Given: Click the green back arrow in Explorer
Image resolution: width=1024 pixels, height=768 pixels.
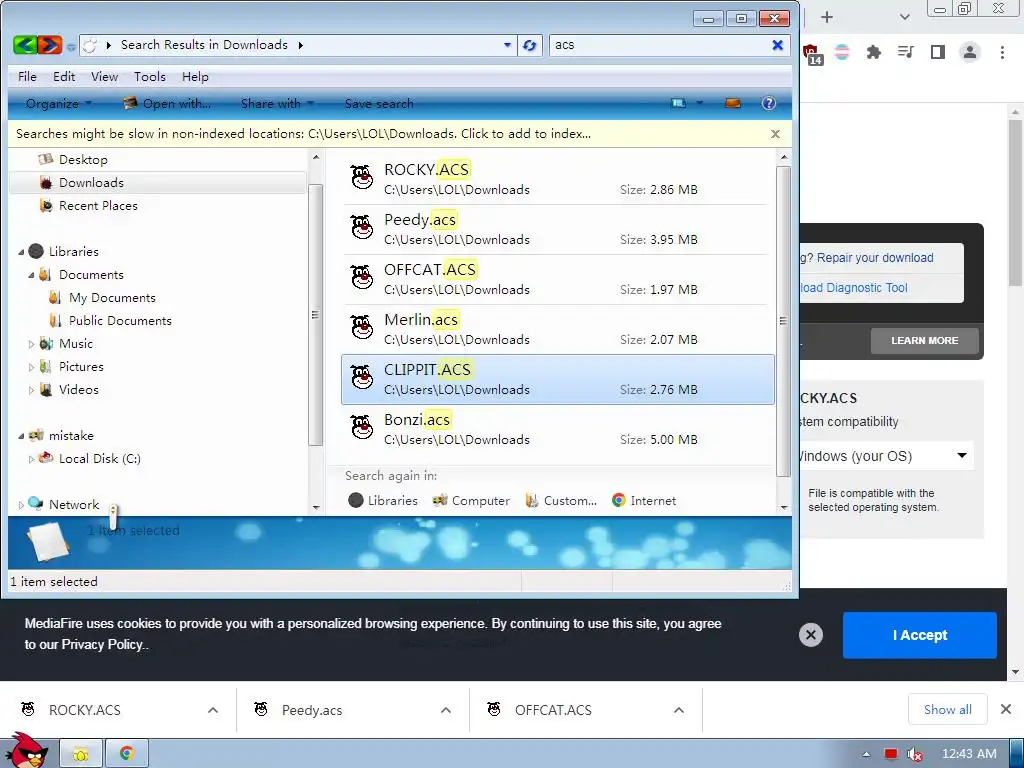Looking at the screenshot, I should (25, 45).
